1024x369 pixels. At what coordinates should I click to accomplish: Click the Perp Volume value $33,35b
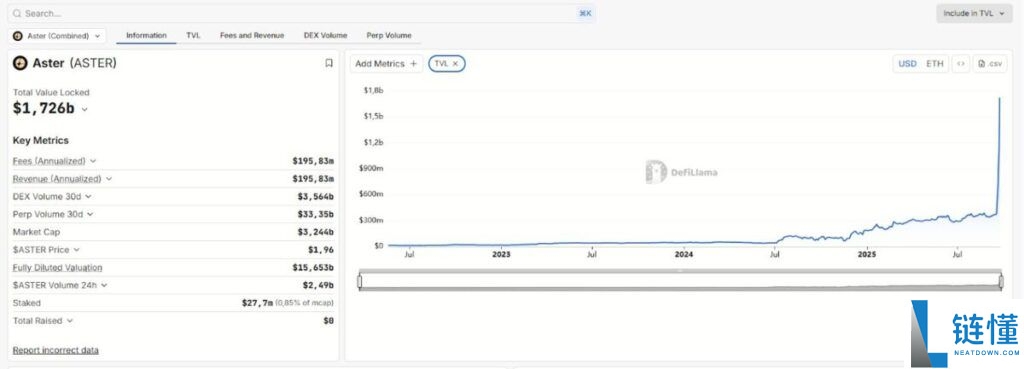tap(315, 214)
